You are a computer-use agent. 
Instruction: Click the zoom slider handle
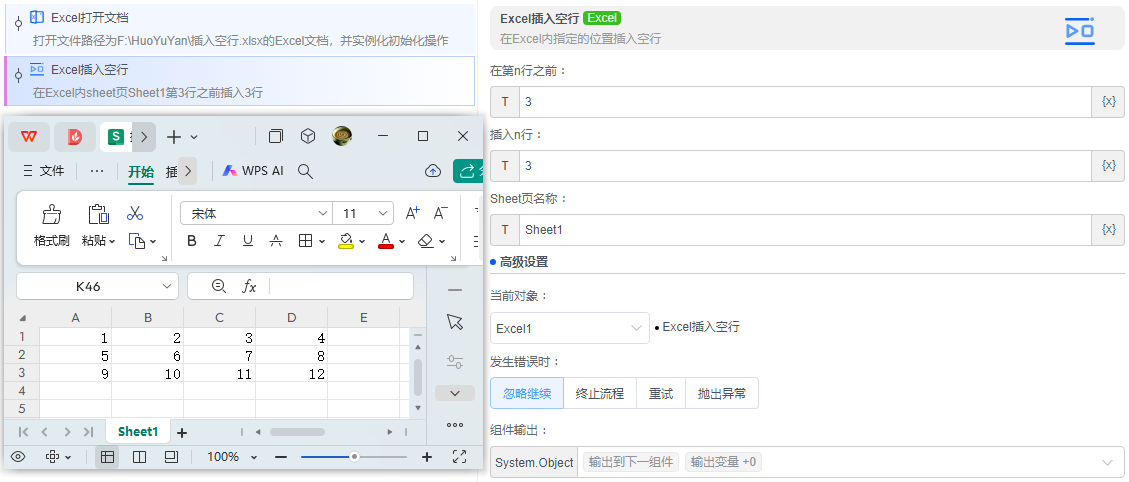[x=354, y=457]
